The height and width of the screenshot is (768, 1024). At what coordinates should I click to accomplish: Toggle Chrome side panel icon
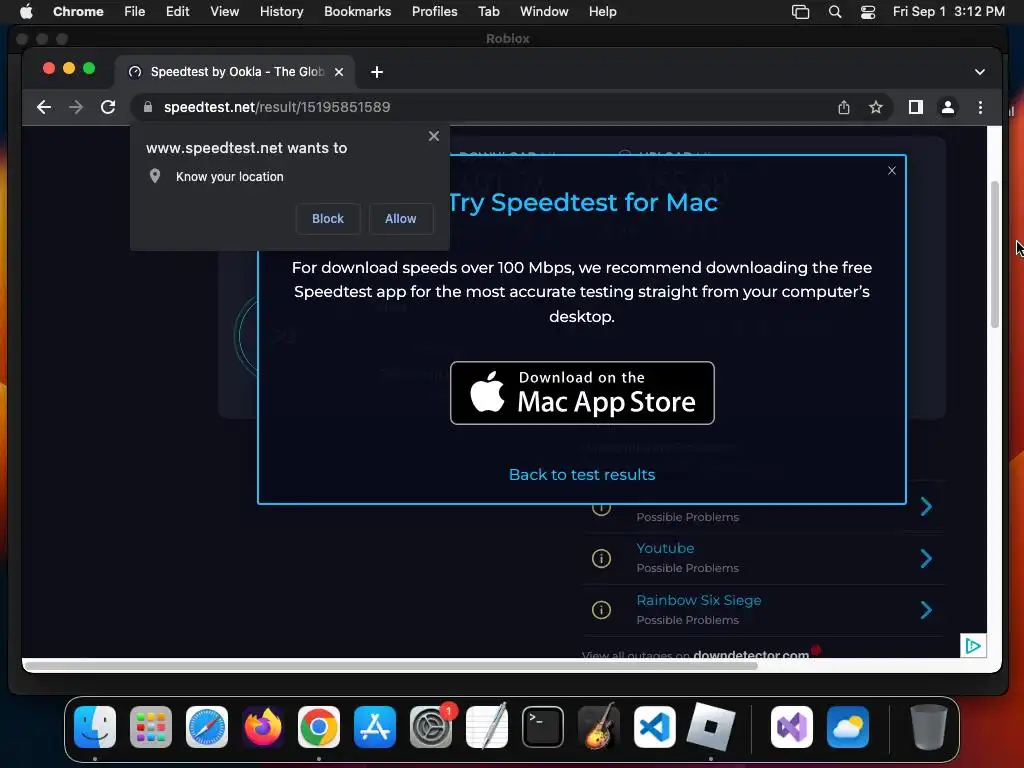point(916,107)
